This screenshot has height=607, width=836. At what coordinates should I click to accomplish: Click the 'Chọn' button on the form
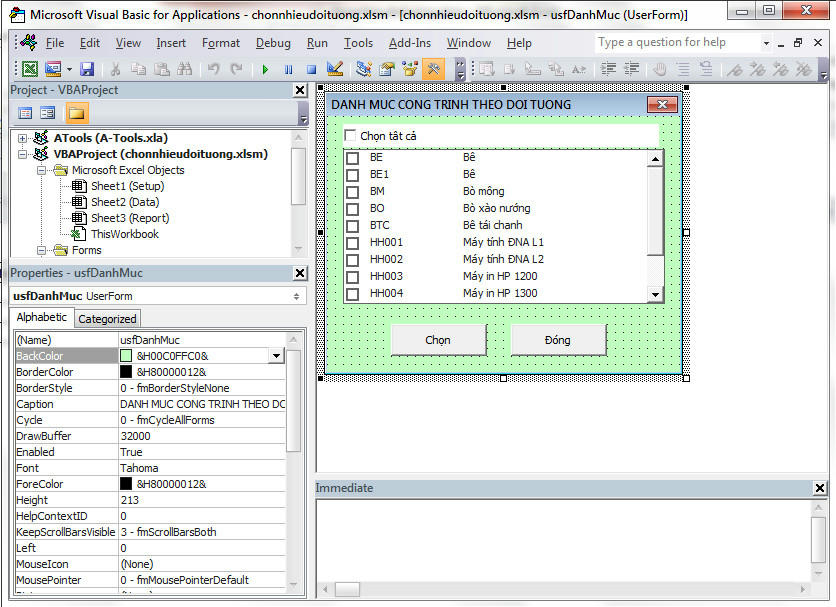tap(438, 340)
